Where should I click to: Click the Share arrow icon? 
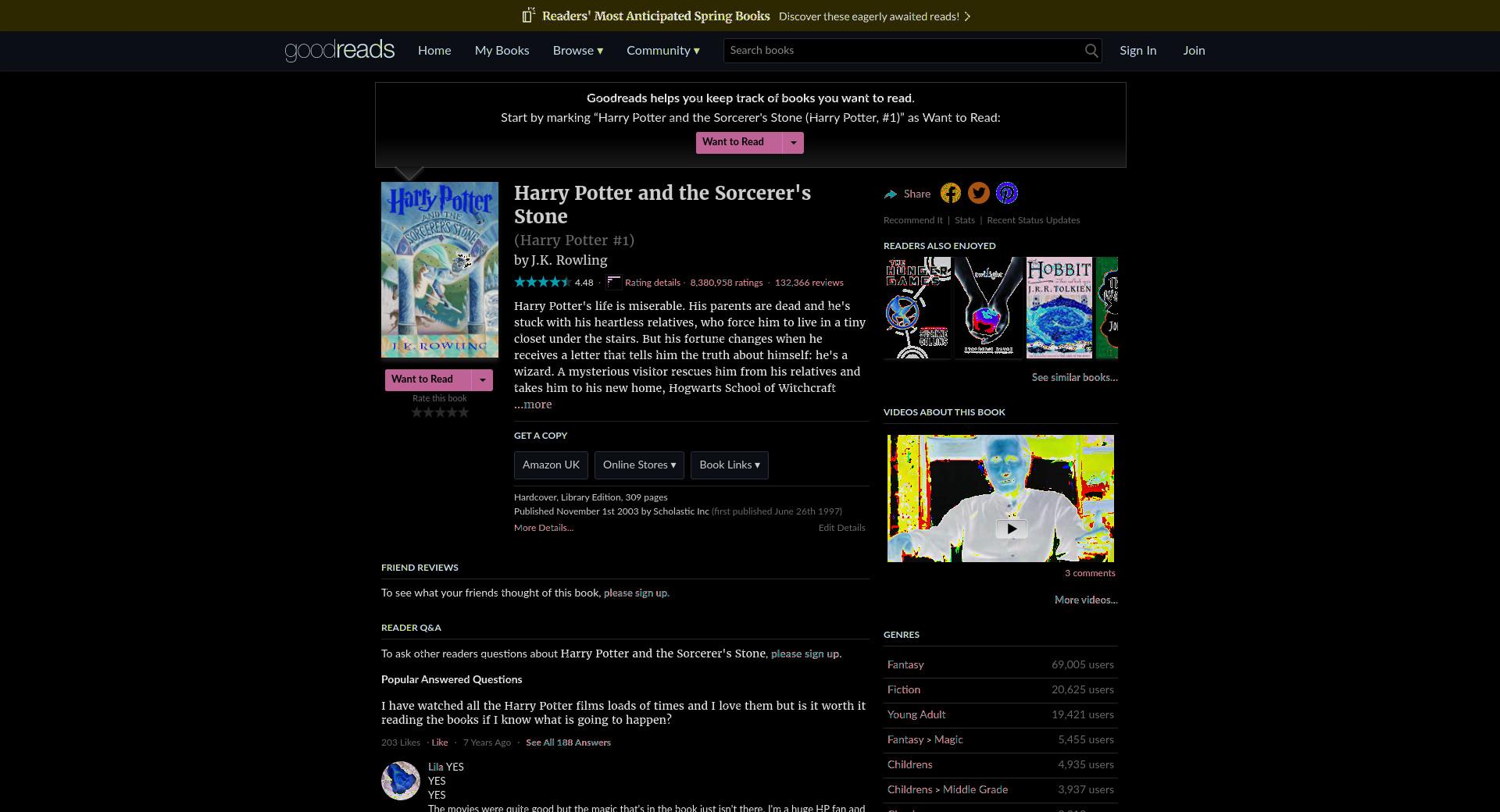[x=891, y=194]
